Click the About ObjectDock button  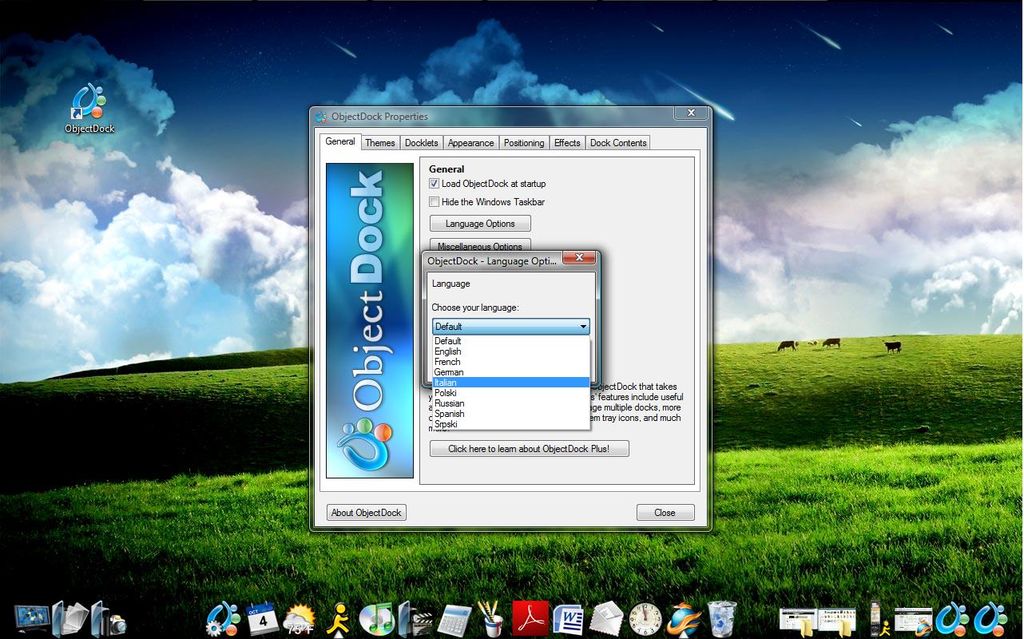click(x=365, y=511)
